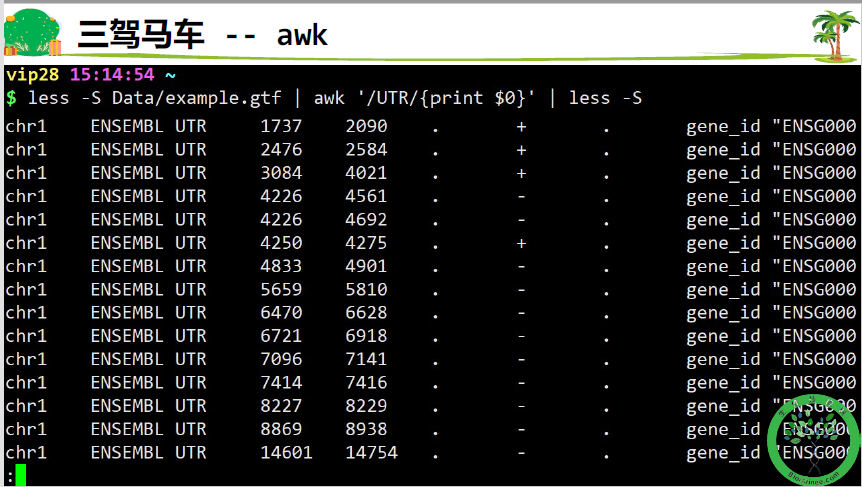The image size is (862, 487).
Task: Click the '+' strand in the 4250 row
Action: [x=521, y=243]
